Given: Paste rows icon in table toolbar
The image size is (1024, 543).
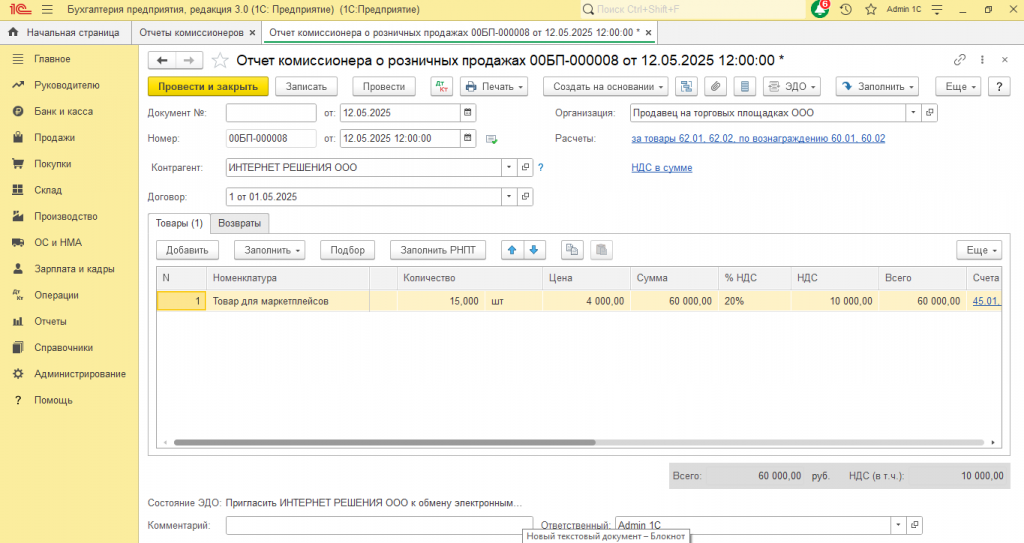Looking at the screenshot, I should click(601, 250).
